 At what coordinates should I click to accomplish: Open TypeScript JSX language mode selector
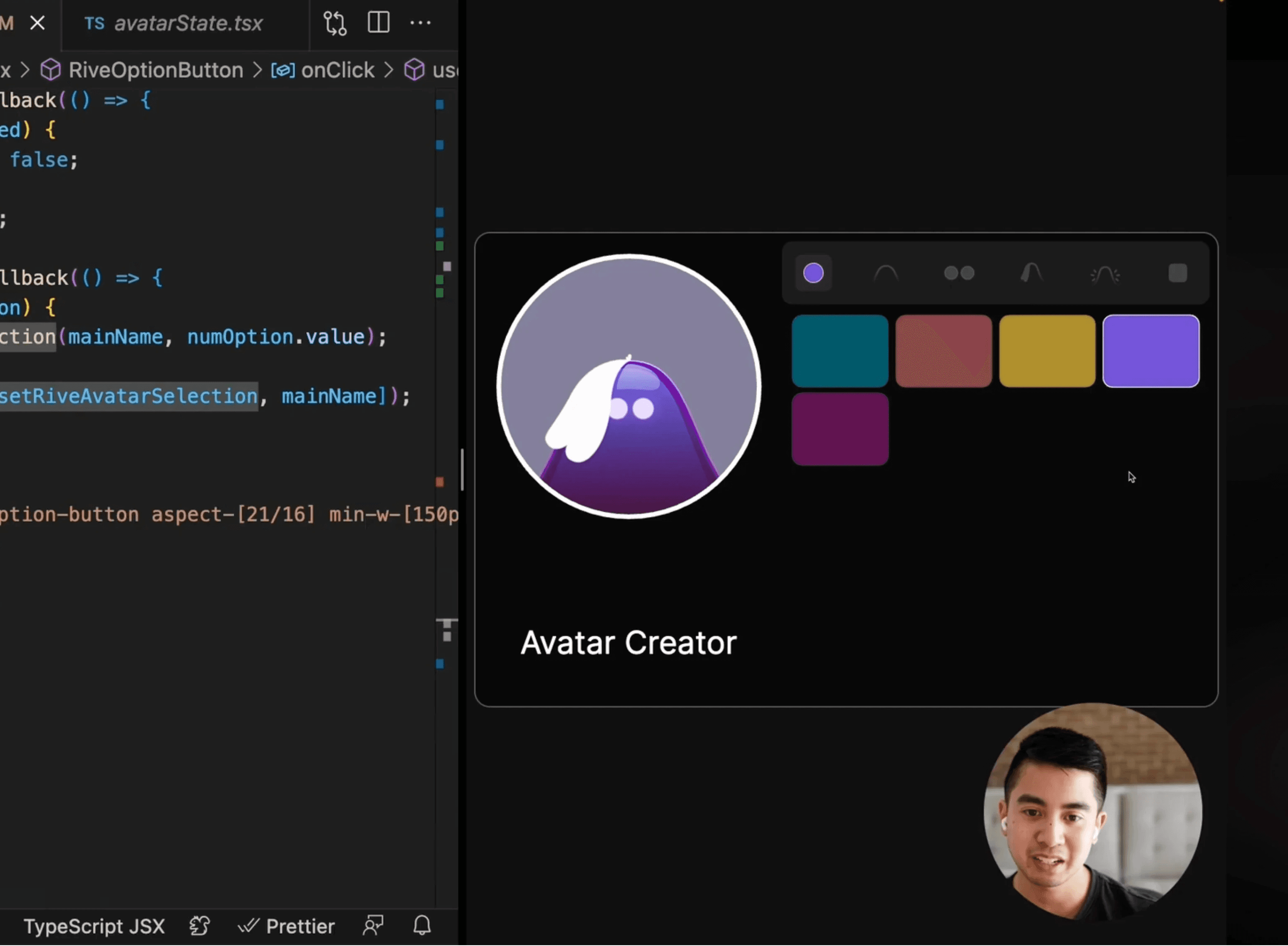point(94,926)
